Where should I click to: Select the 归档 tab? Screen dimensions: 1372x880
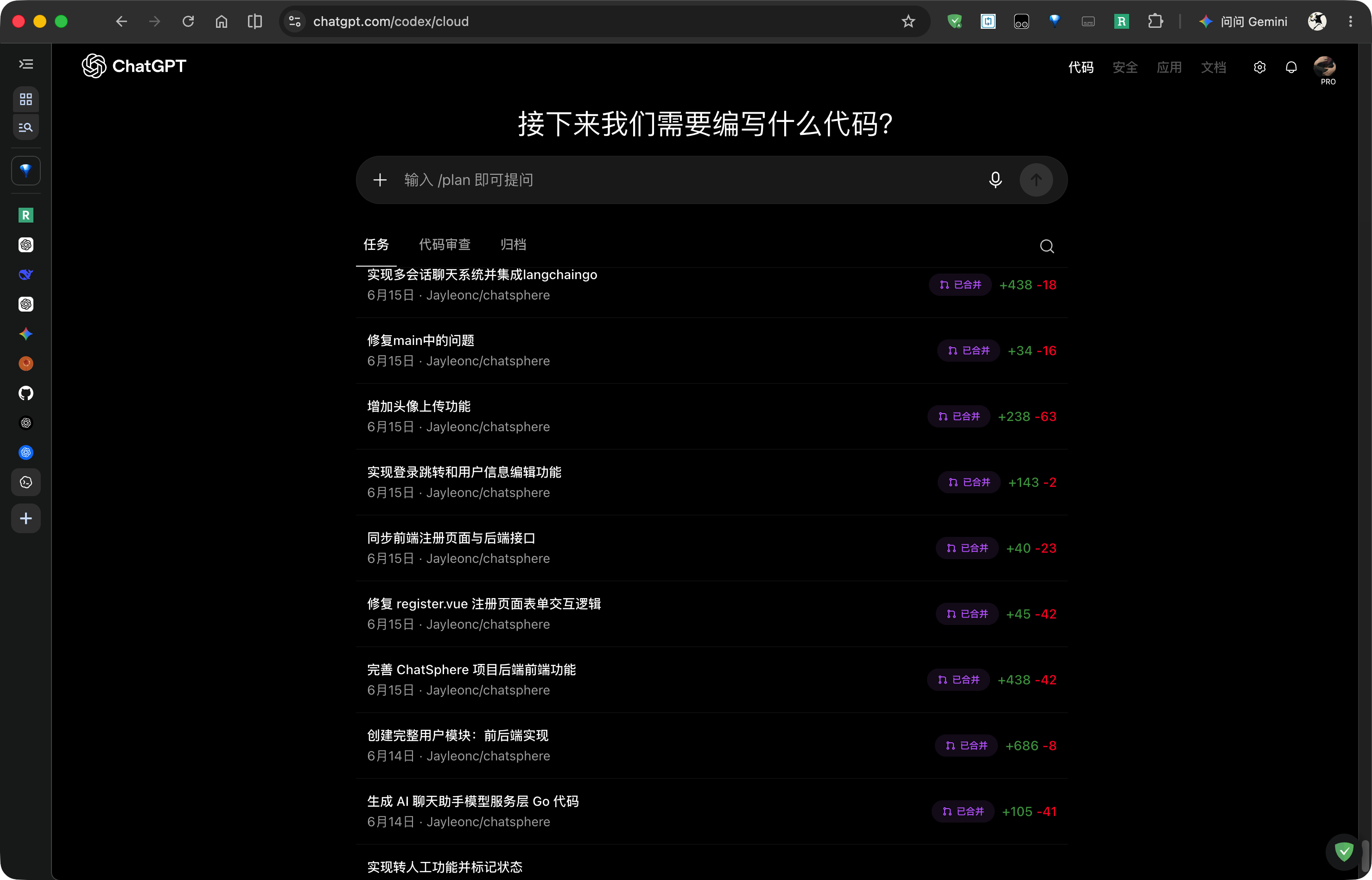513,244
